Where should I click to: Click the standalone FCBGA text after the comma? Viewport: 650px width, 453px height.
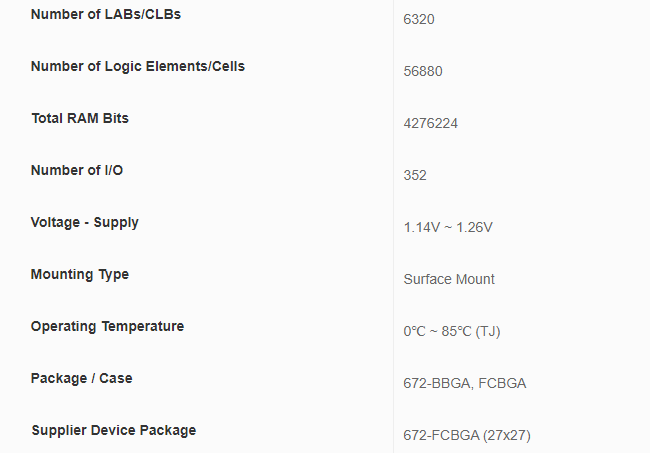click(x=502, y=383)
